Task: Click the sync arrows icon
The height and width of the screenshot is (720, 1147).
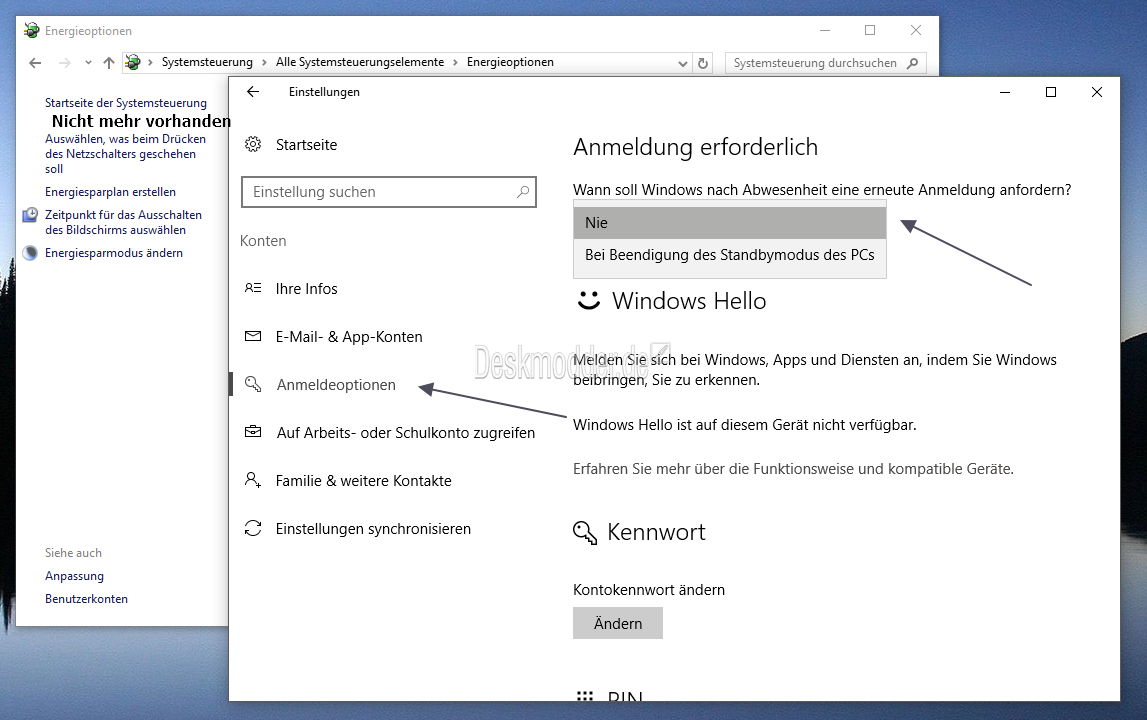Action: (253, 528)
